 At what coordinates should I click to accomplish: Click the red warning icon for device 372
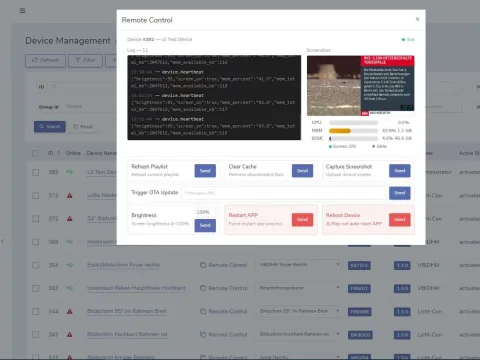(x=69, y=219)
